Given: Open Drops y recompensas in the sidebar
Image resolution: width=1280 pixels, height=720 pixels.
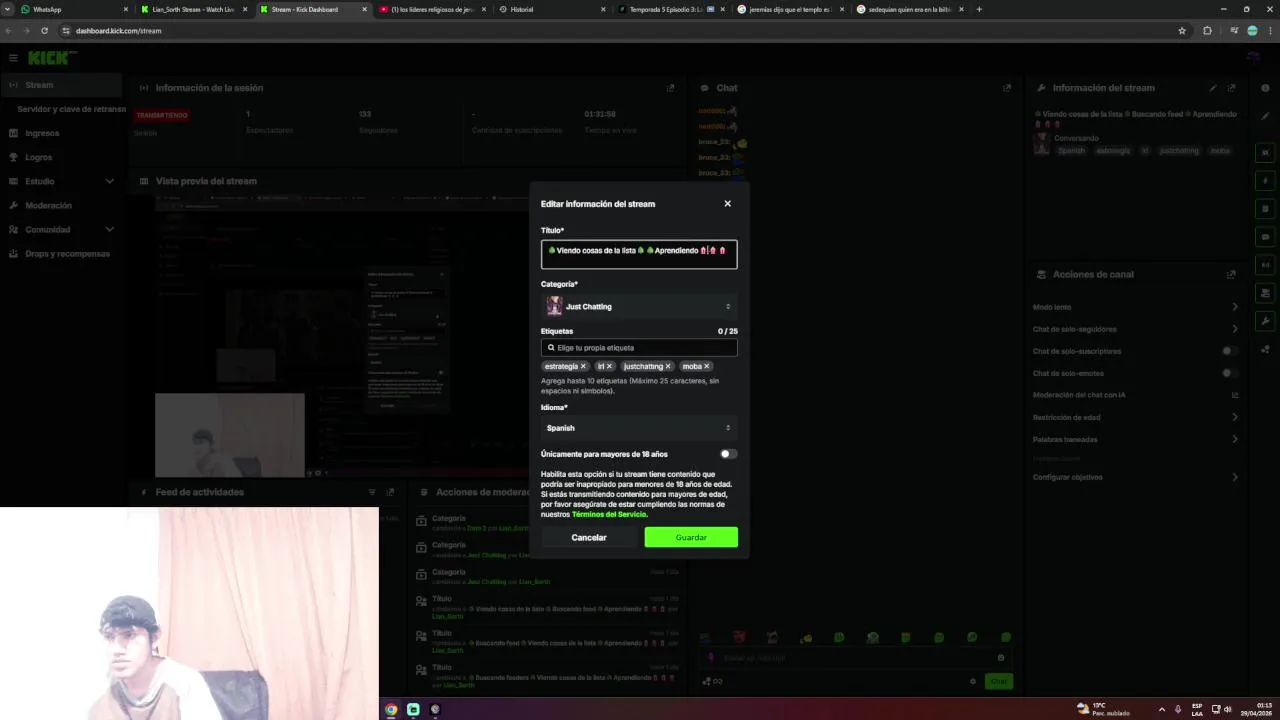Looking at the screenshot, I should [x=67, y=253].
